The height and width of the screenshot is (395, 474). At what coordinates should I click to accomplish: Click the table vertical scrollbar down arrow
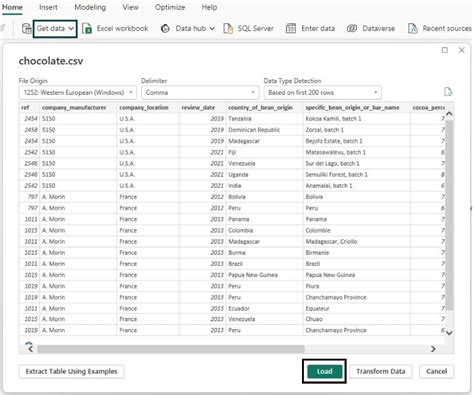click(x=449, y=333)
